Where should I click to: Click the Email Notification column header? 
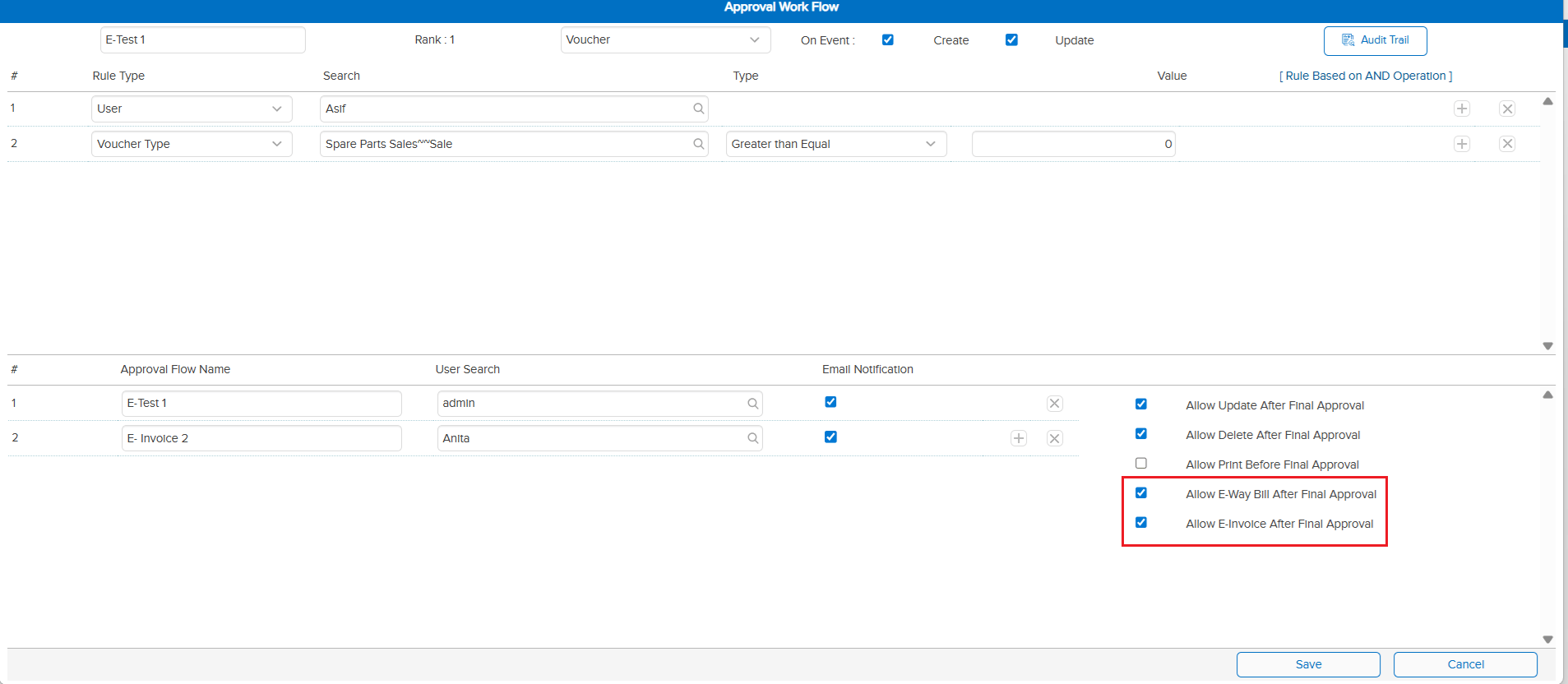pos(867,369)
